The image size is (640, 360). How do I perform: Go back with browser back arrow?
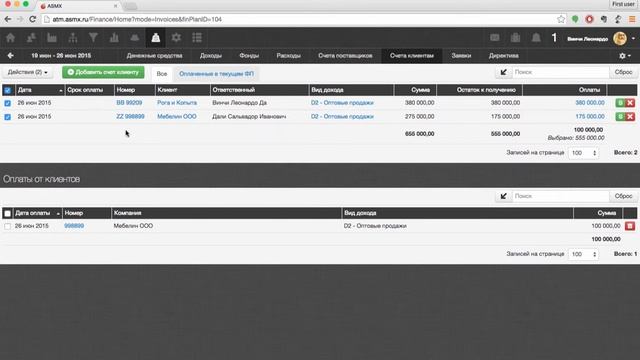click(x=8, y=19)
